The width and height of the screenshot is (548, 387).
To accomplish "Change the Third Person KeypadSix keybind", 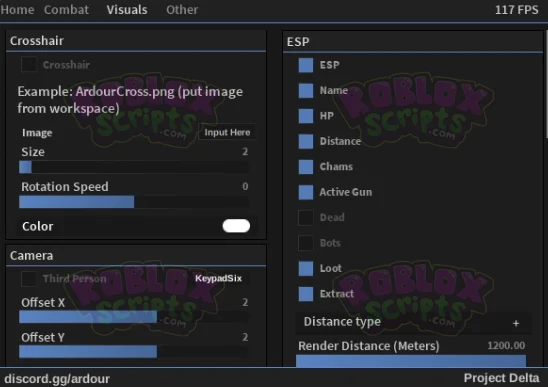I will (218, 278).
